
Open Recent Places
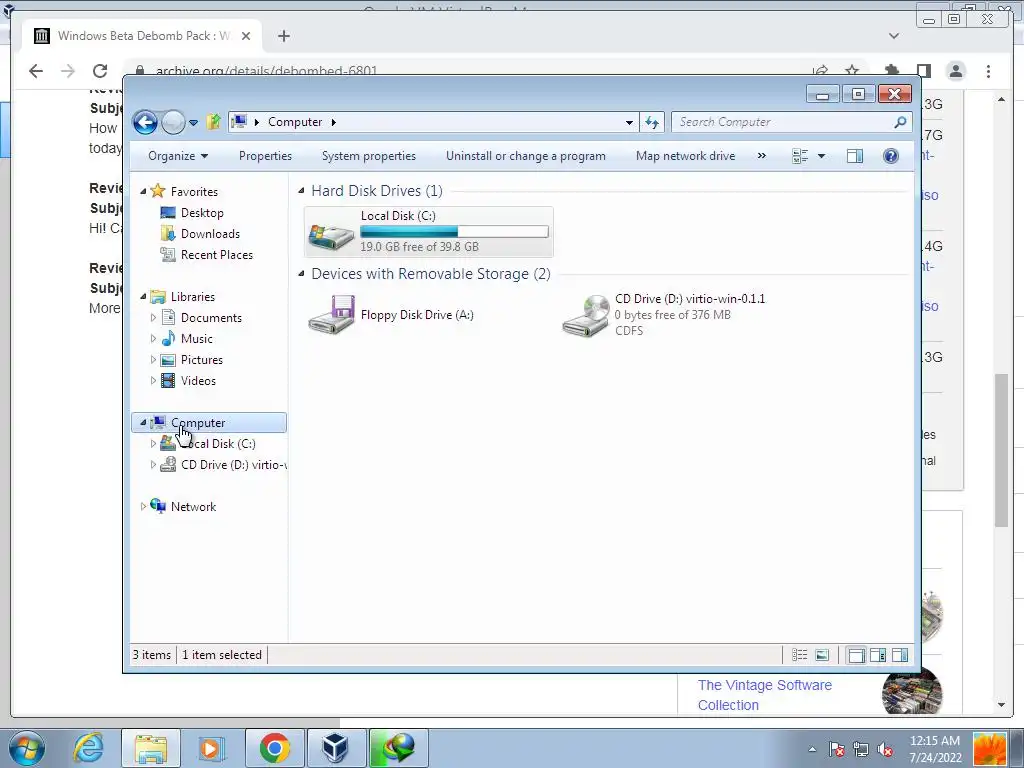coord(217,255)
